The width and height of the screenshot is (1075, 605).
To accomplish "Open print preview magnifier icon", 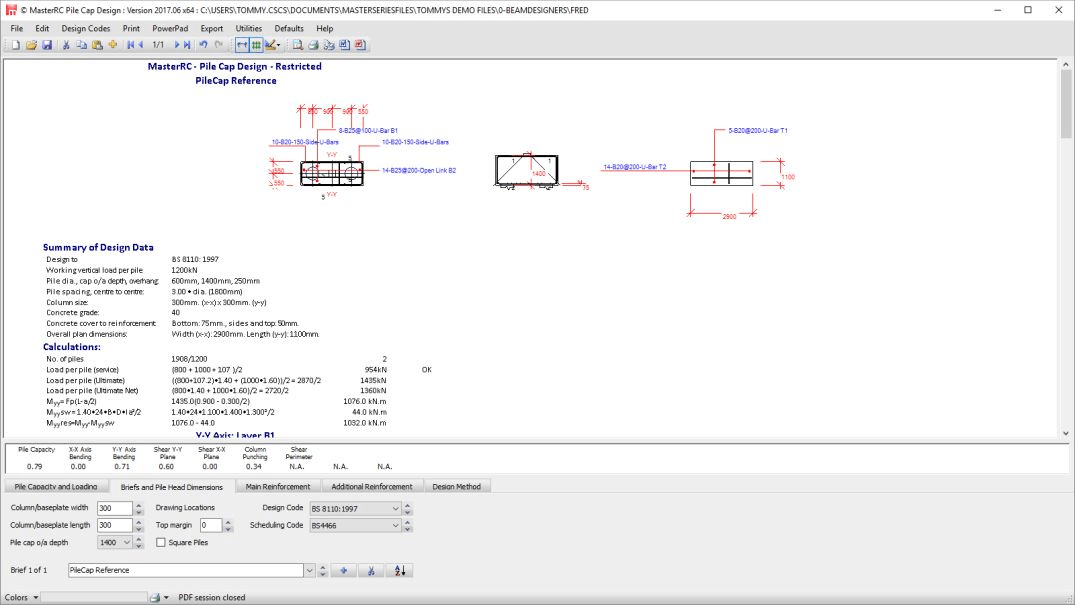I will (x=298, y=45).
